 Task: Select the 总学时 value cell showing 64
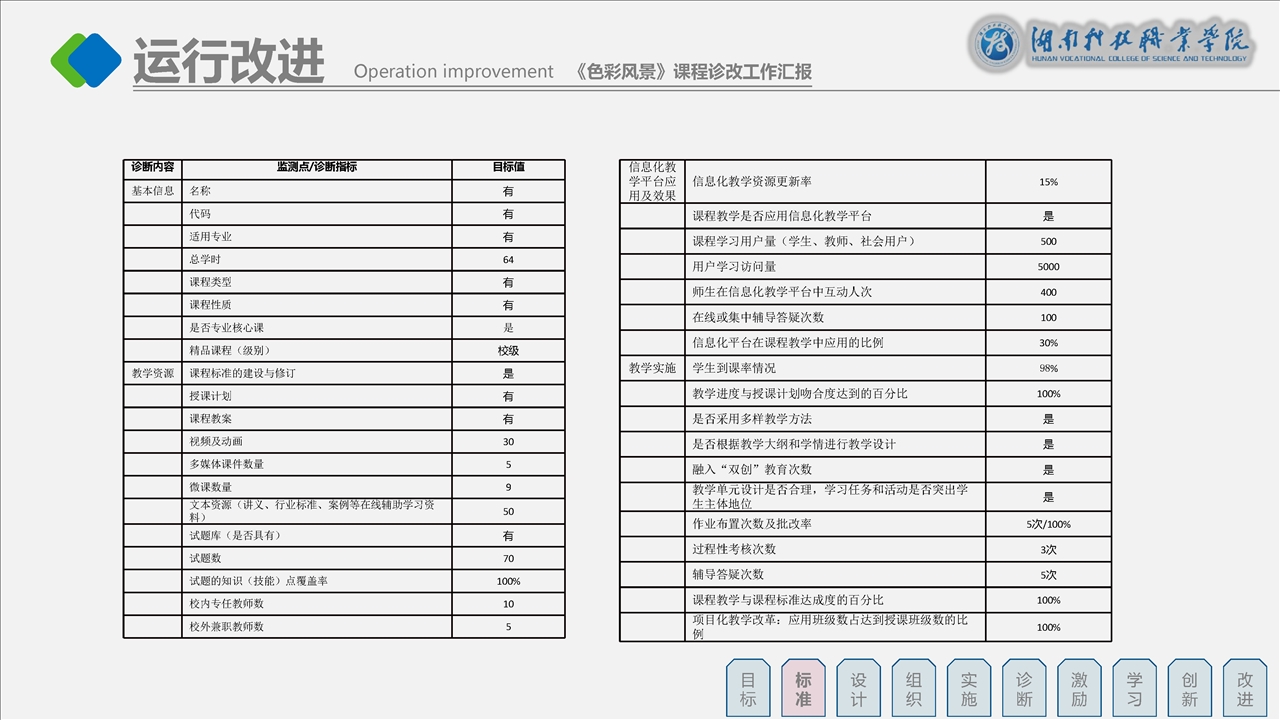tap(508, 260)
